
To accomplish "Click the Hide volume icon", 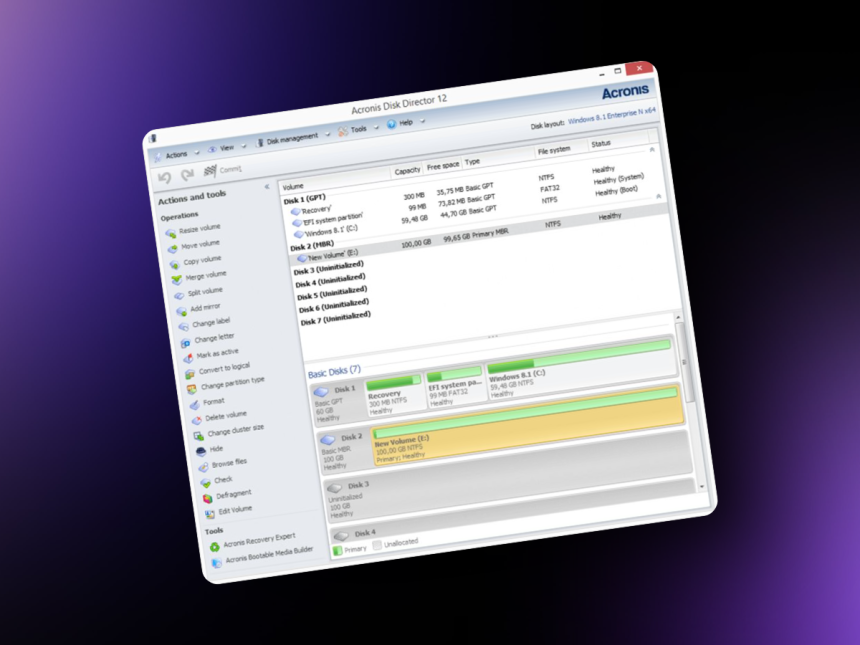I will click(x=201, y=451).
